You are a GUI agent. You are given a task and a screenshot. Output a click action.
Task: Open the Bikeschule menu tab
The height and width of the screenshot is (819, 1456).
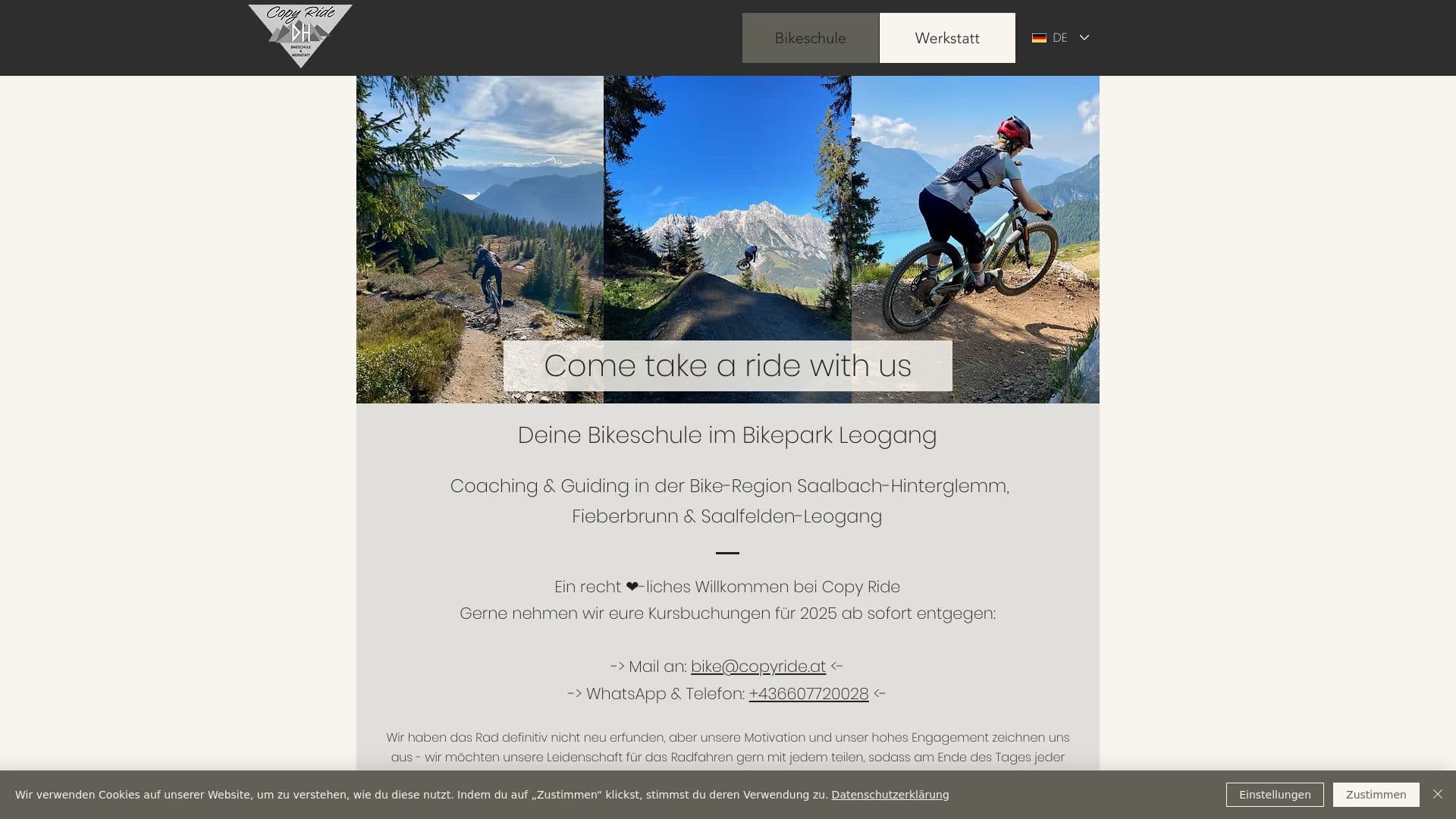click(810, 38)
